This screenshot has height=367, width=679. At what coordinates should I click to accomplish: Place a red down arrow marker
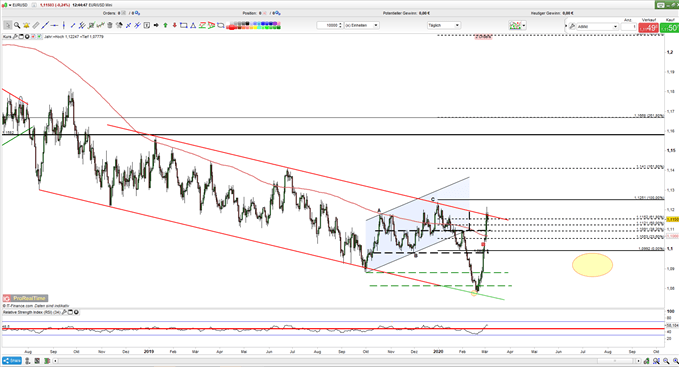(x=175, y=26)
